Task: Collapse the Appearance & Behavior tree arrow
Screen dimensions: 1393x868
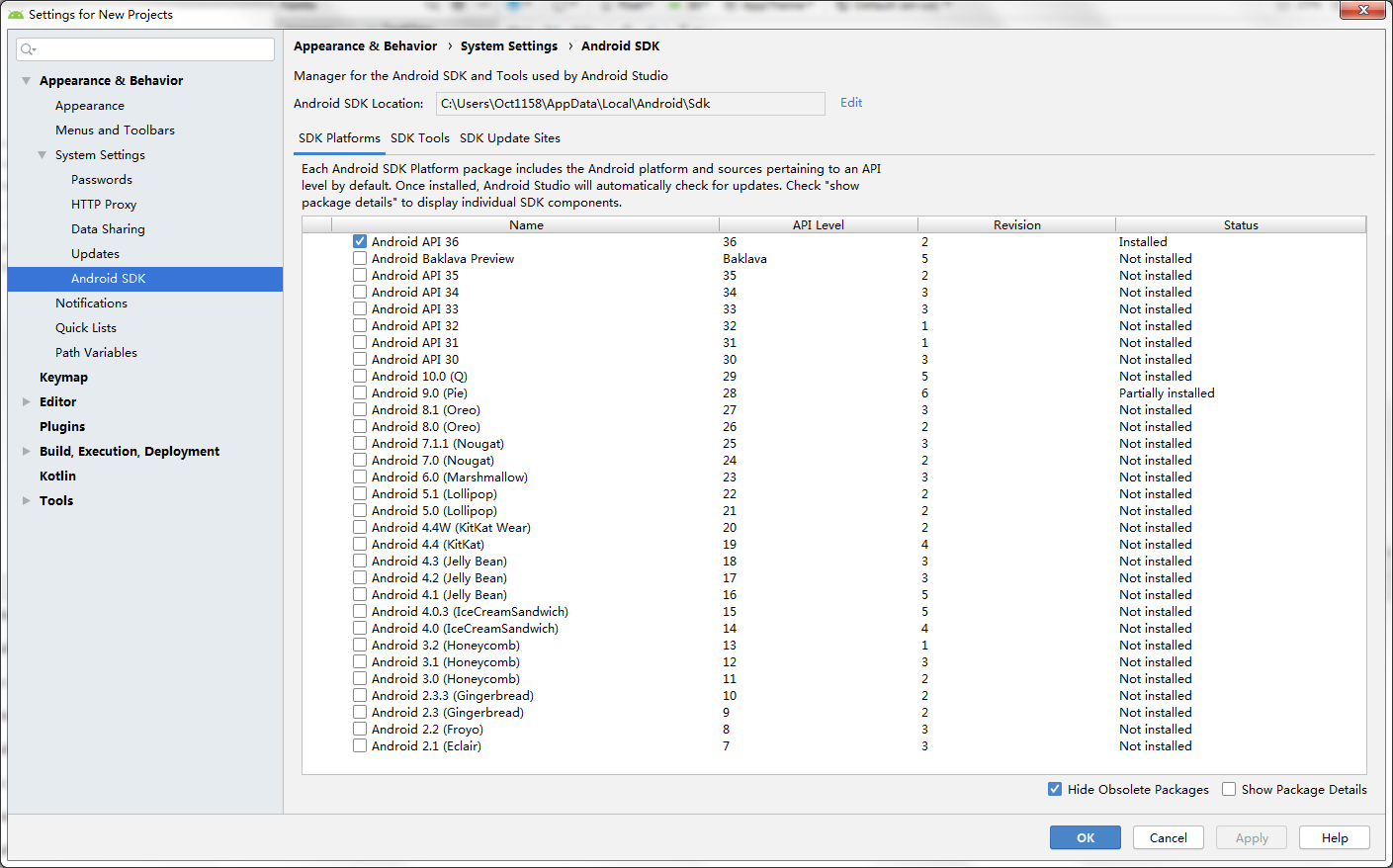Action: [x=27, y=81]
